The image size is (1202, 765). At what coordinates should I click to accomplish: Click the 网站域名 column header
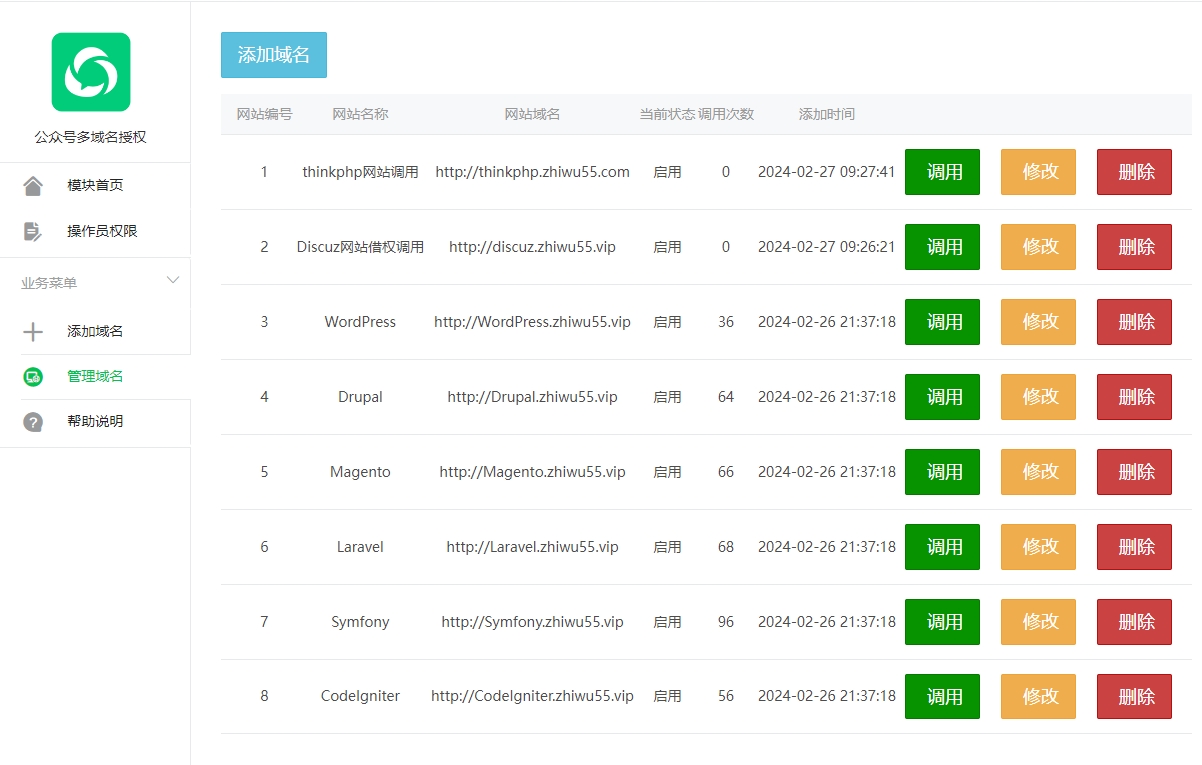coord(532,114)
